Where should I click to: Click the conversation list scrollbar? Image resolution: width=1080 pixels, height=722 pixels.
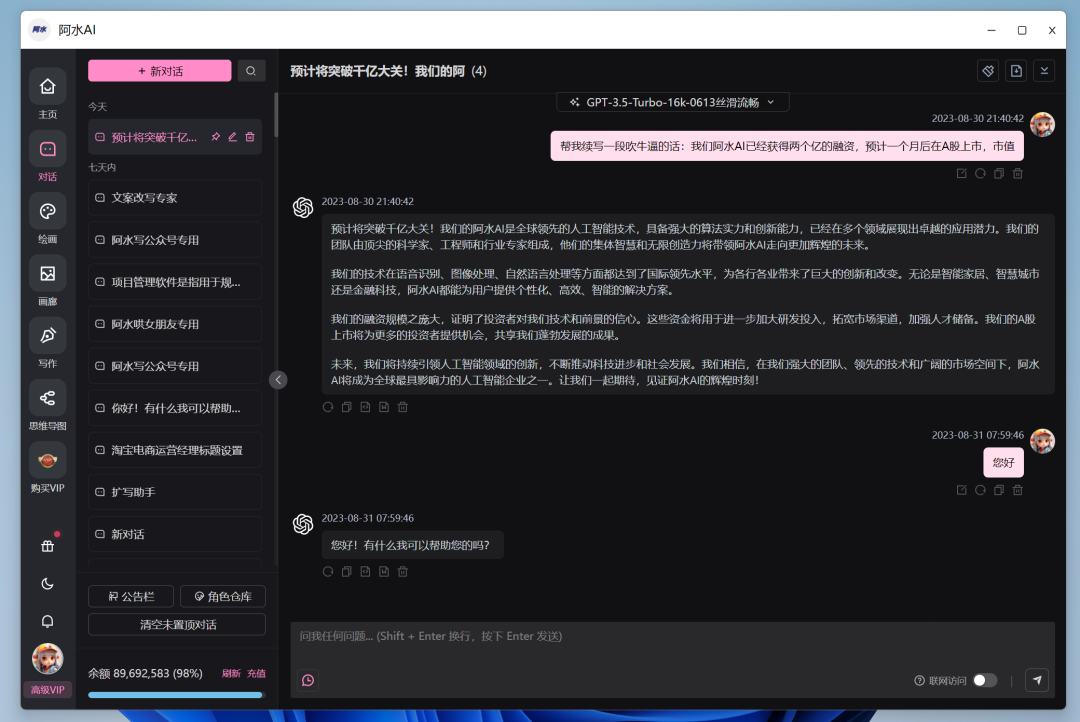(276, 114)
